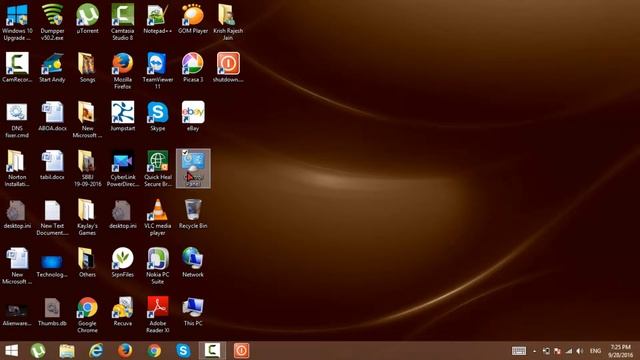Select the SBBJ 19-09-2016 folder
Image resolution: width=640 pixels, height=360 pixels.
tap(87, 168)
